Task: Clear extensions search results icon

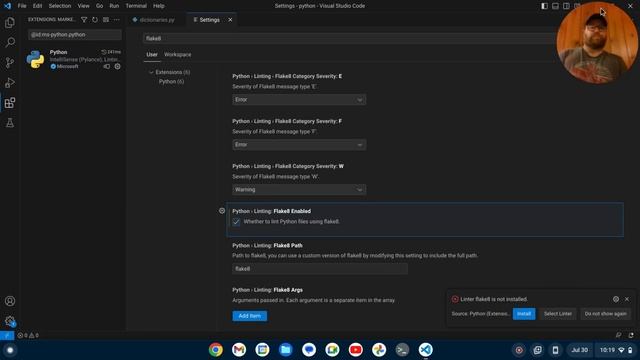Action: (106, 20)
